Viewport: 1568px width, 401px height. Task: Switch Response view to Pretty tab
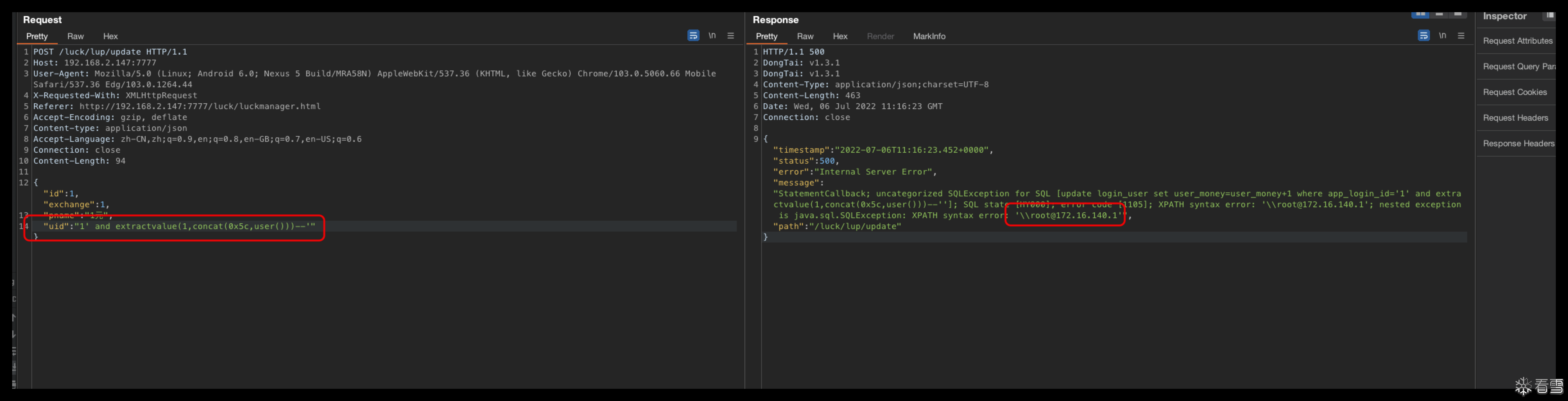coord(766,37)
